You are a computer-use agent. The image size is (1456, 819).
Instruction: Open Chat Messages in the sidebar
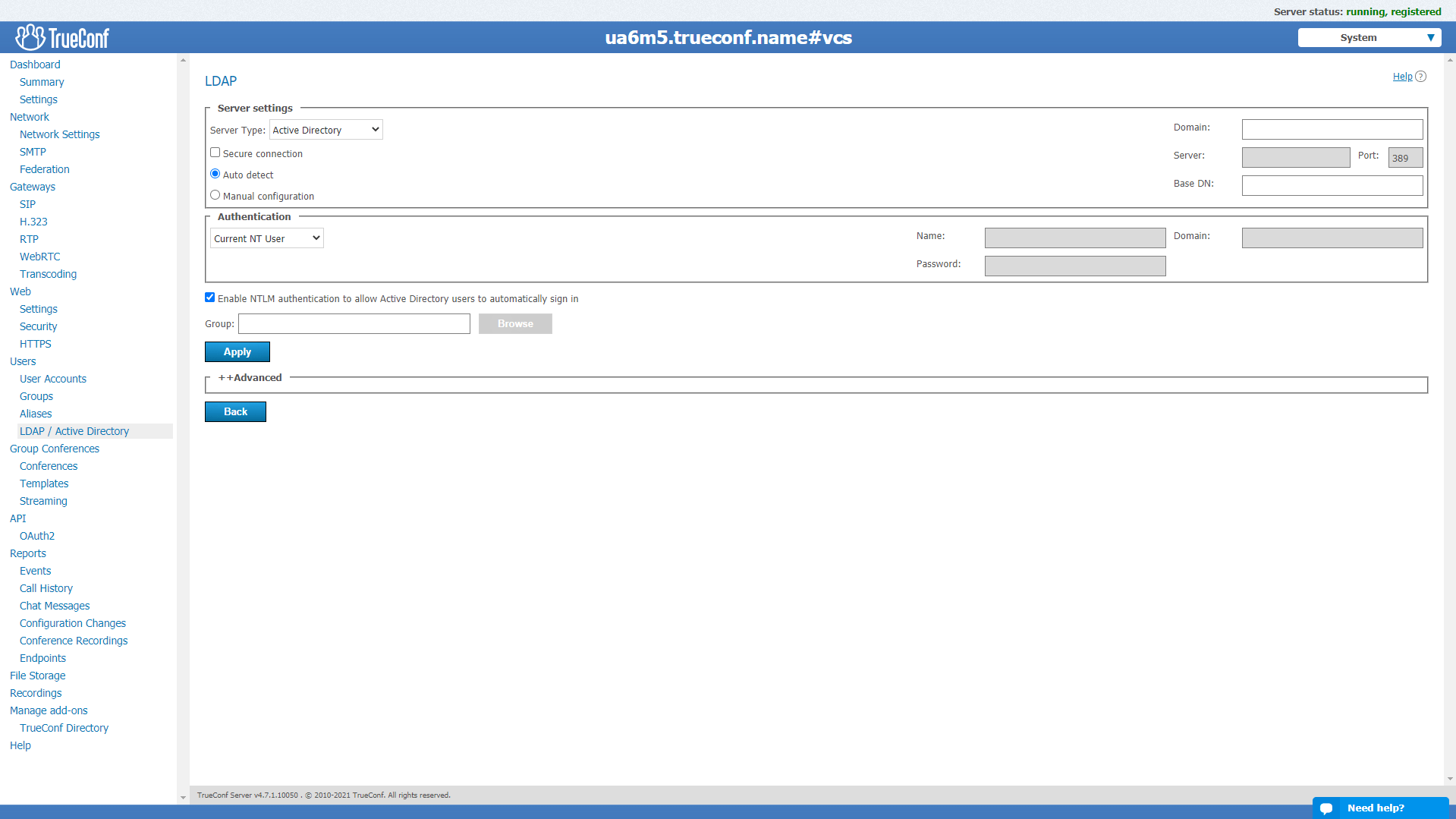[x=55, y=606]
